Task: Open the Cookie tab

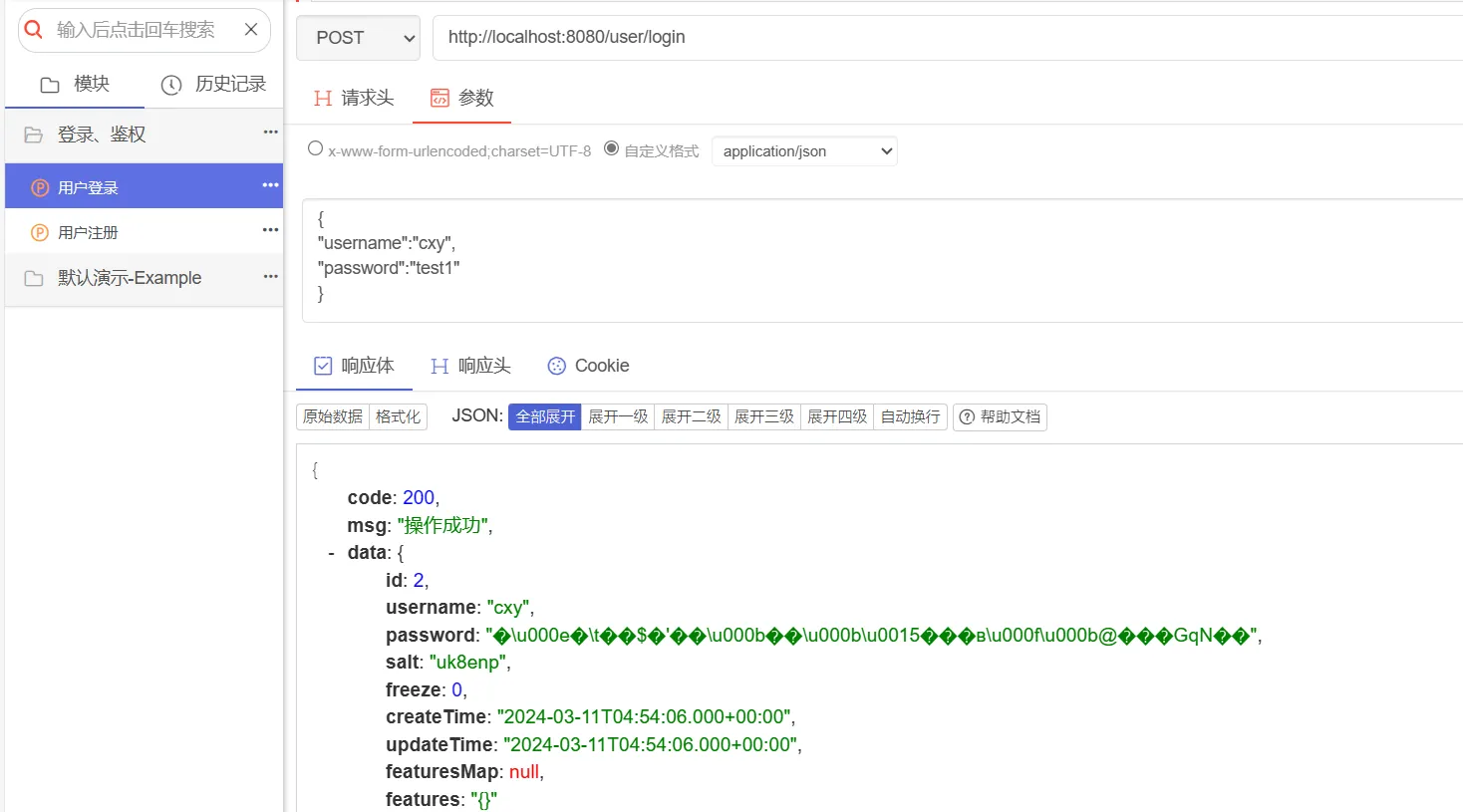Action: [x=588, y=366]
